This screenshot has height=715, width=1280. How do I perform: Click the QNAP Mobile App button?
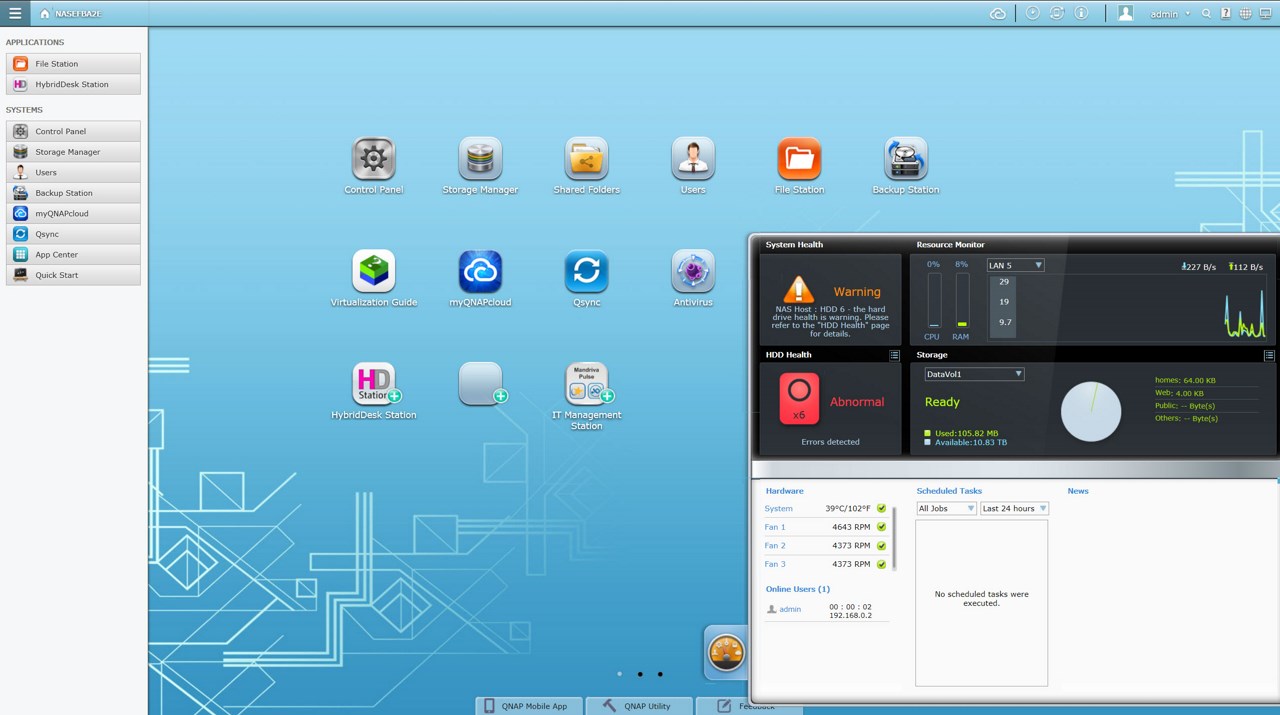529,705
